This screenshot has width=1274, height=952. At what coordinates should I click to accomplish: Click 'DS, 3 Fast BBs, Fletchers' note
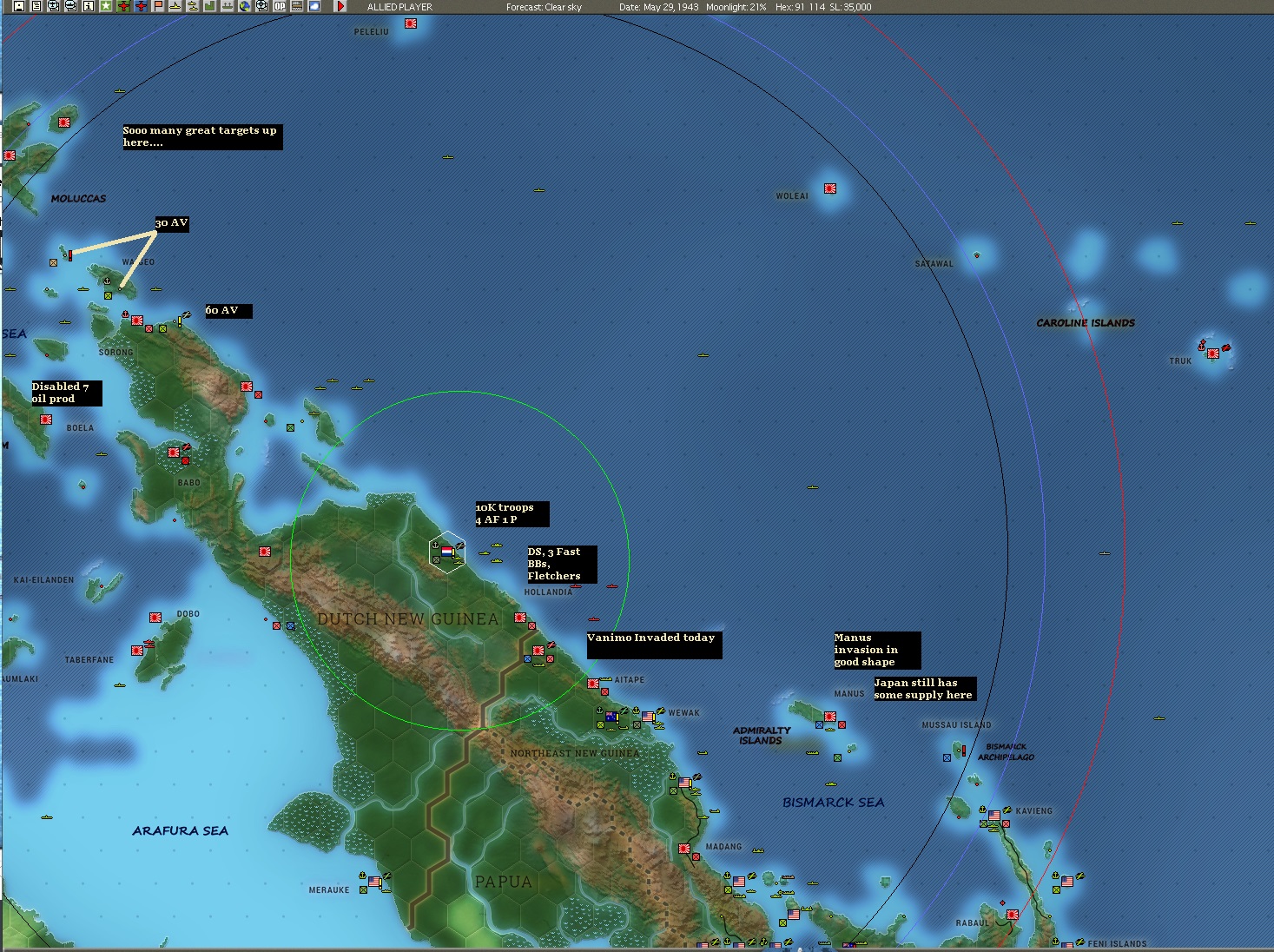[x=562, y=564]
